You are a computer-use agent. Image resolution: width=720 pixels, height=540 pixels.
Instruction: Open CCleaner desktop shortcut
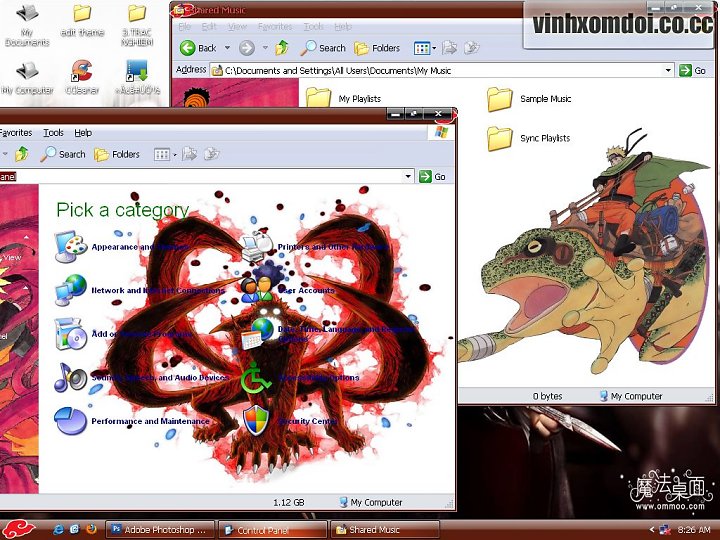click(x=82, y=77)
